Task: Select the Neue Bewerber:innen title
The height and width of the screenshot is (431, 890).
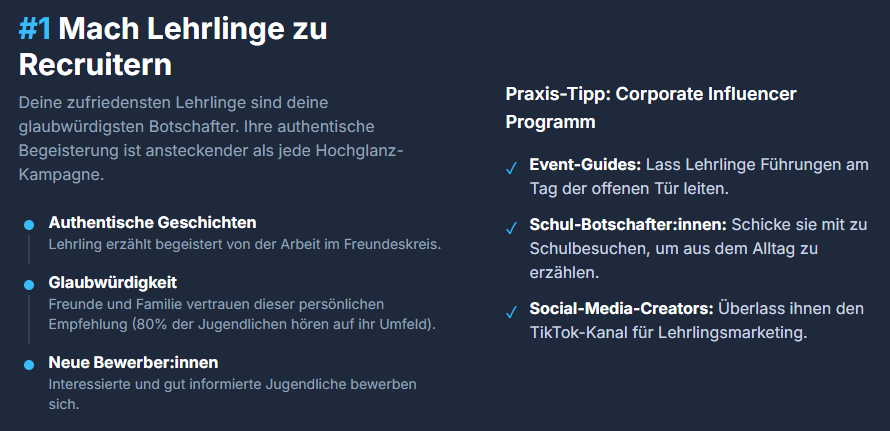Action: pyautogui.click(x=133, y=361)
